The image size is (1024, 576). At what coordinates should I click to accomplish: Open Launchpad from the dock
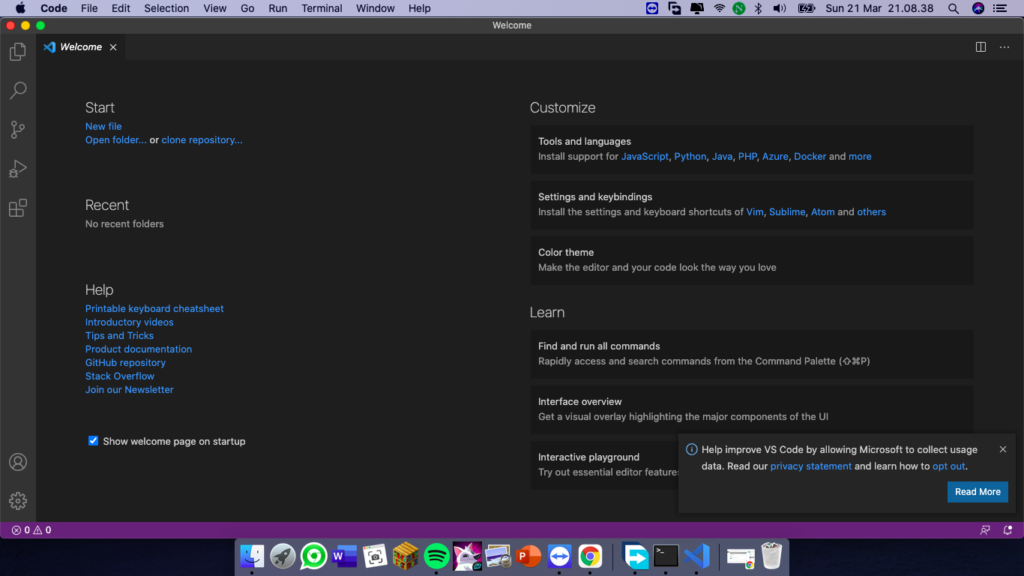pyautogui.click(x=282, y=556)
